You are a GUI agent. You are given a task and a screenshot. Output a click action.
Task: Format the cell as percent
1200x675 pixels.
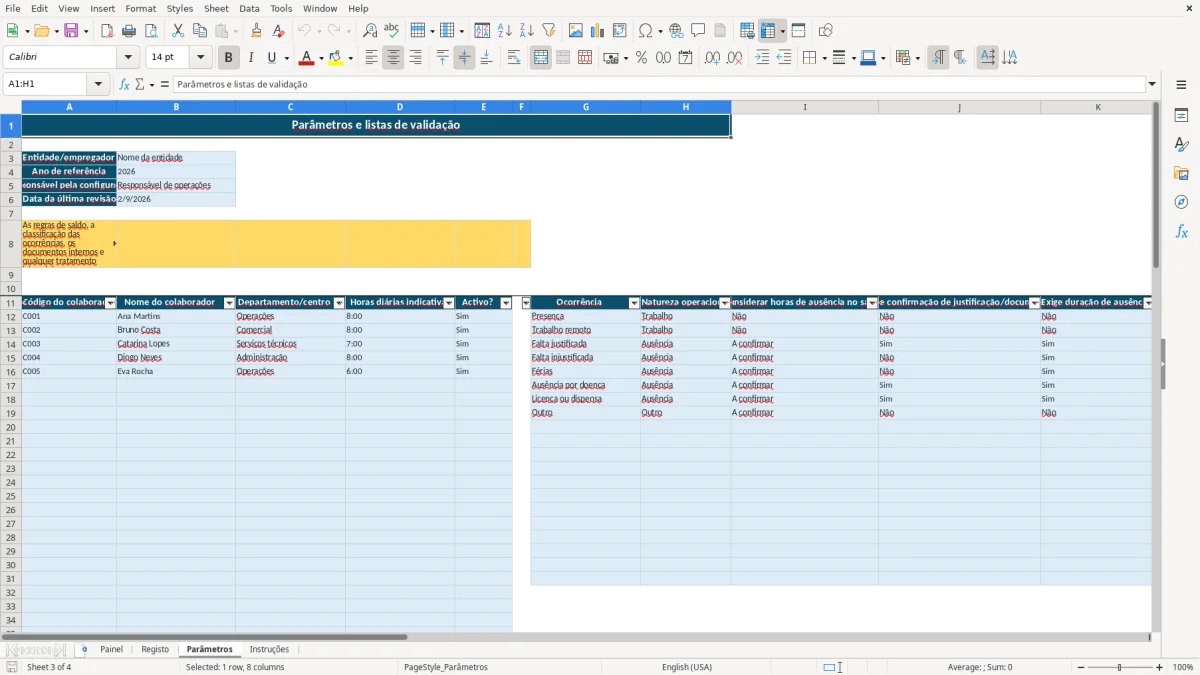[x=641, y=58]
